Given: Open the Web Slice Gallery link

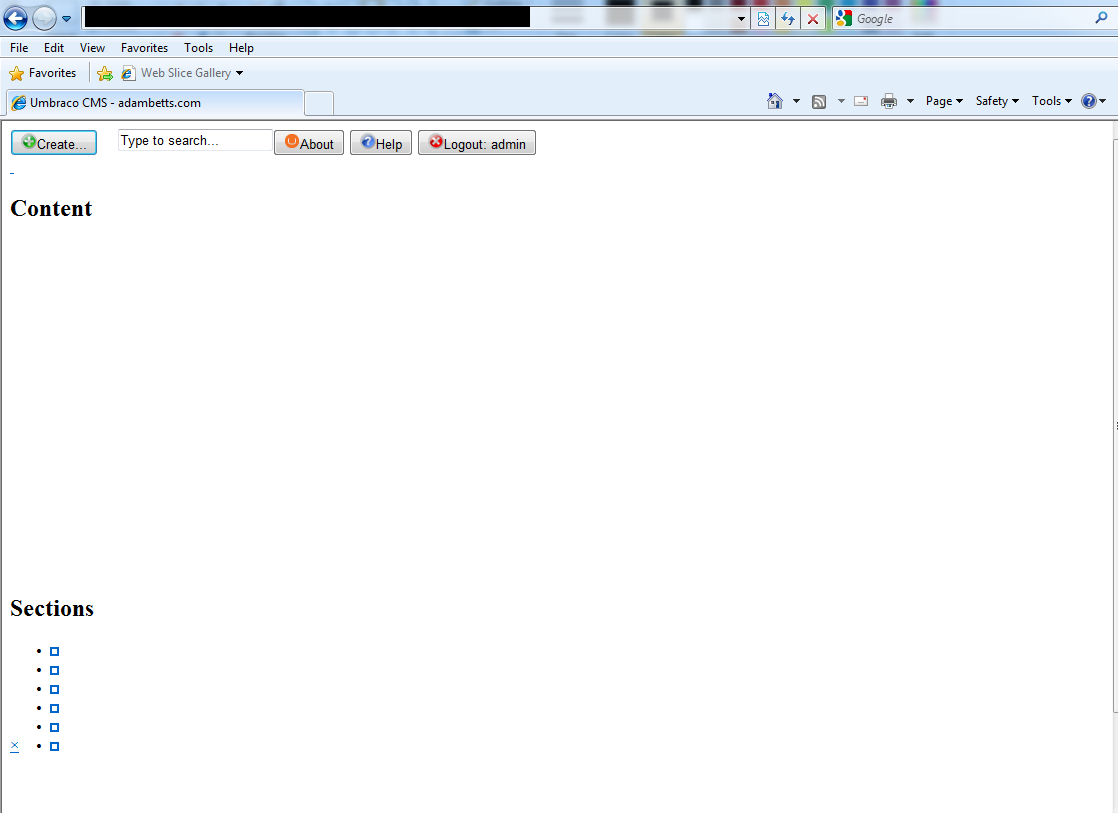Looking at the screenshot, I should pyautogui.click(x=177, y=73).
